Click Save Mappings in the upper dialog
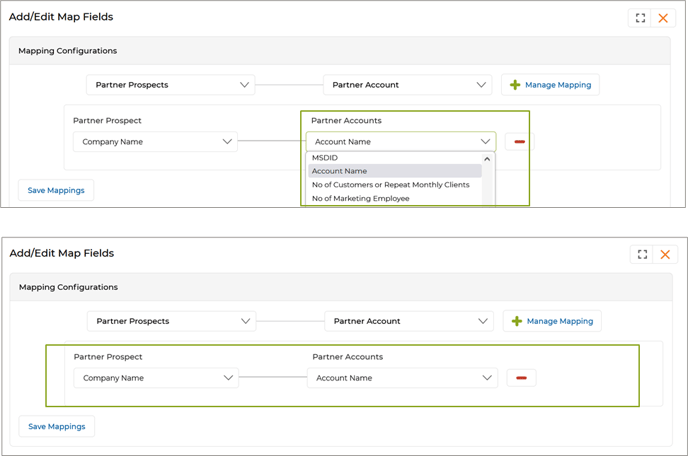 [x=56, y=190]
